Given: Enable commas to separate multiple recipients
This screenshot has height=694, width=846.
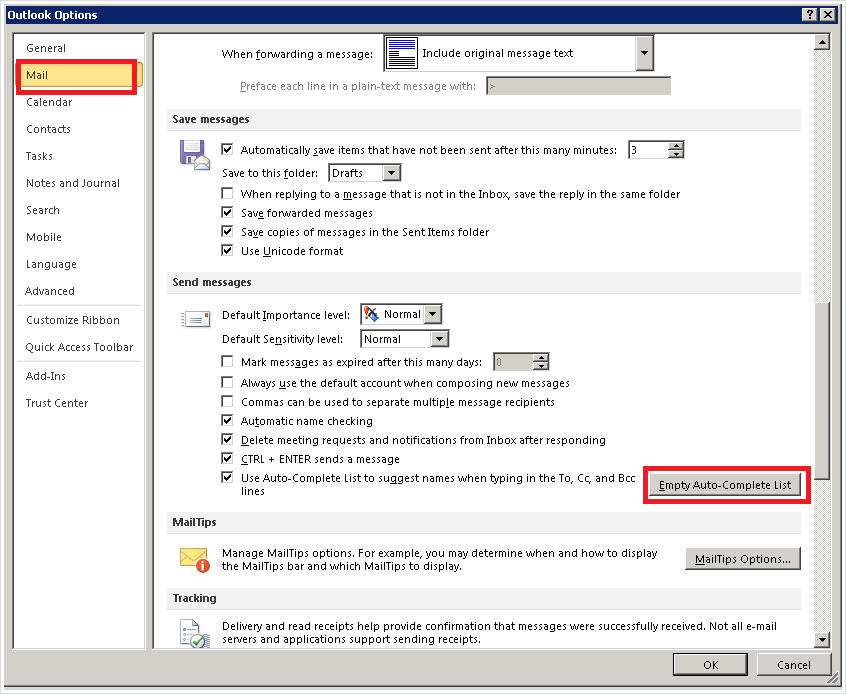Looking at the screenshot, I should (x=227, y=402).
